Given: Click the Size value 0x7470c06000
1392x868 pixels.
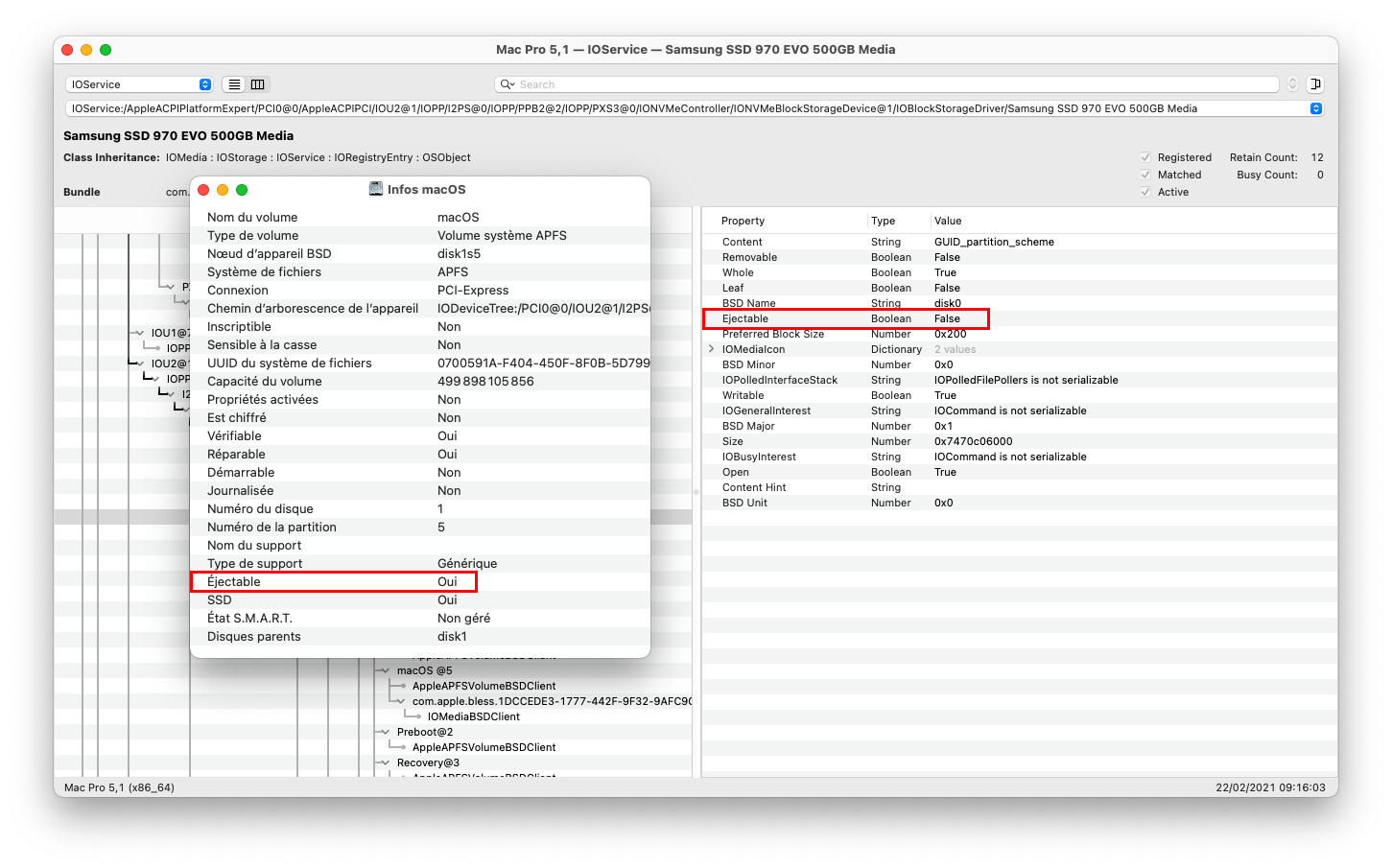Looking at the screenshot, I should tap(973, 441).
